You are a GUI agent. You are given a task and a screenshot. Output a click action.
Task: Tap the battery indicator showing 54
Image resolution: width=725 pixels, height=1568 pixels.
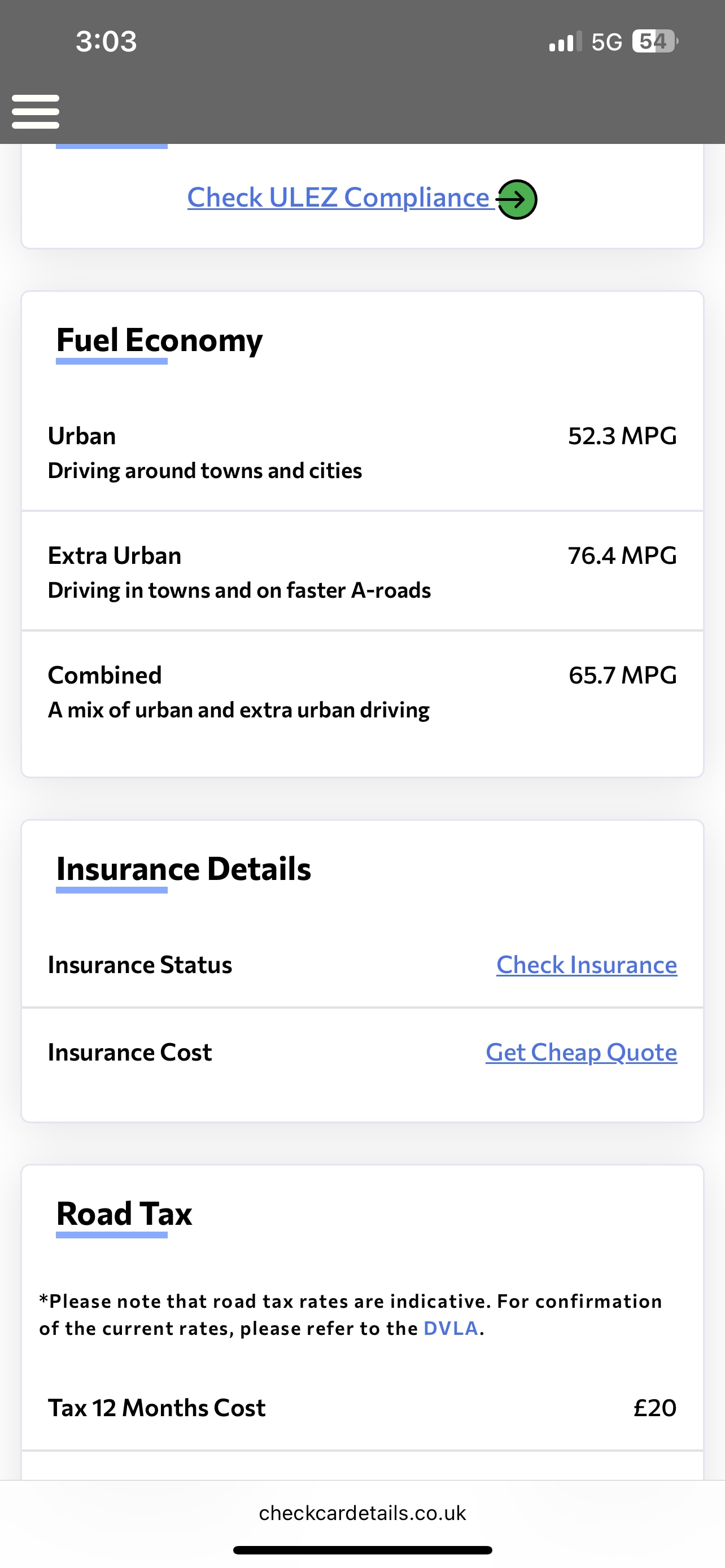click(x=654, y=41)
